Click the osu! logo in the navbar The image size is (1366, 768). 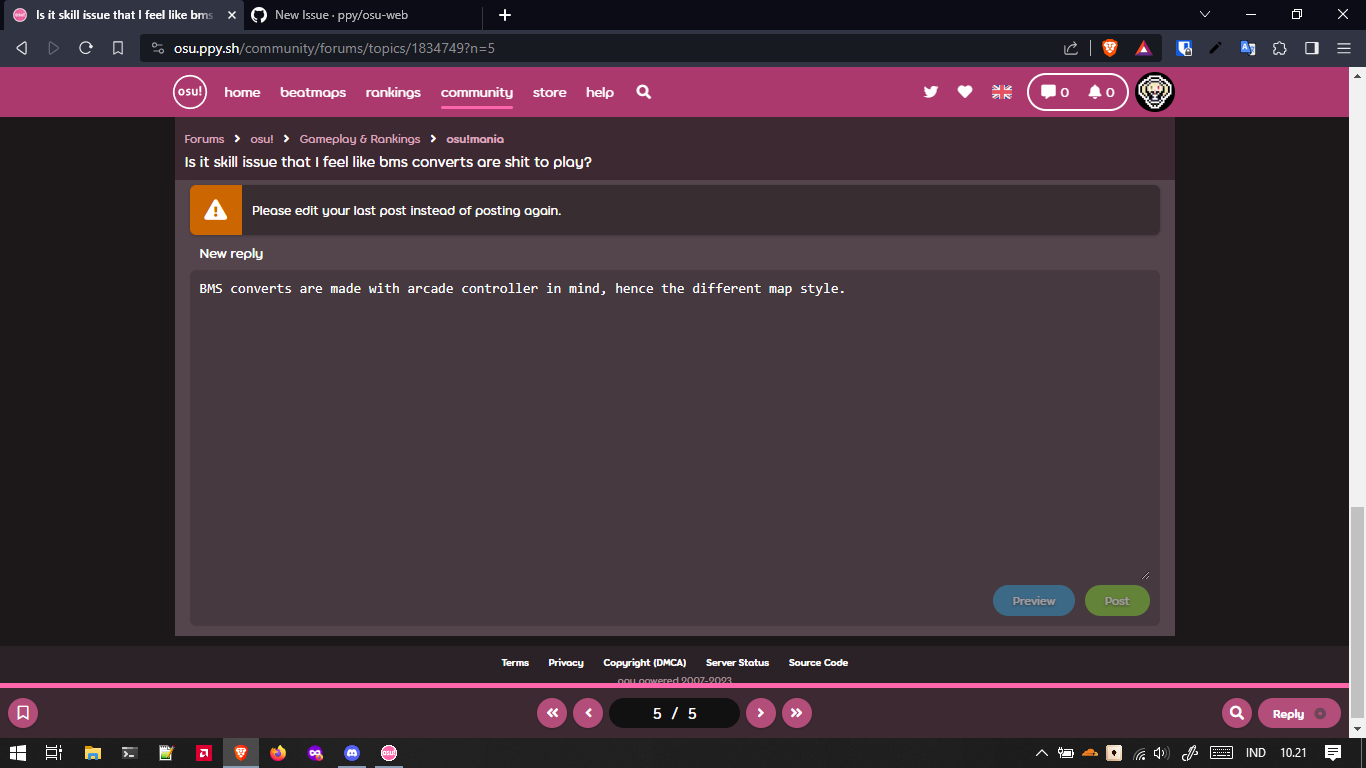pyautogui.click(x=189, y=91)
